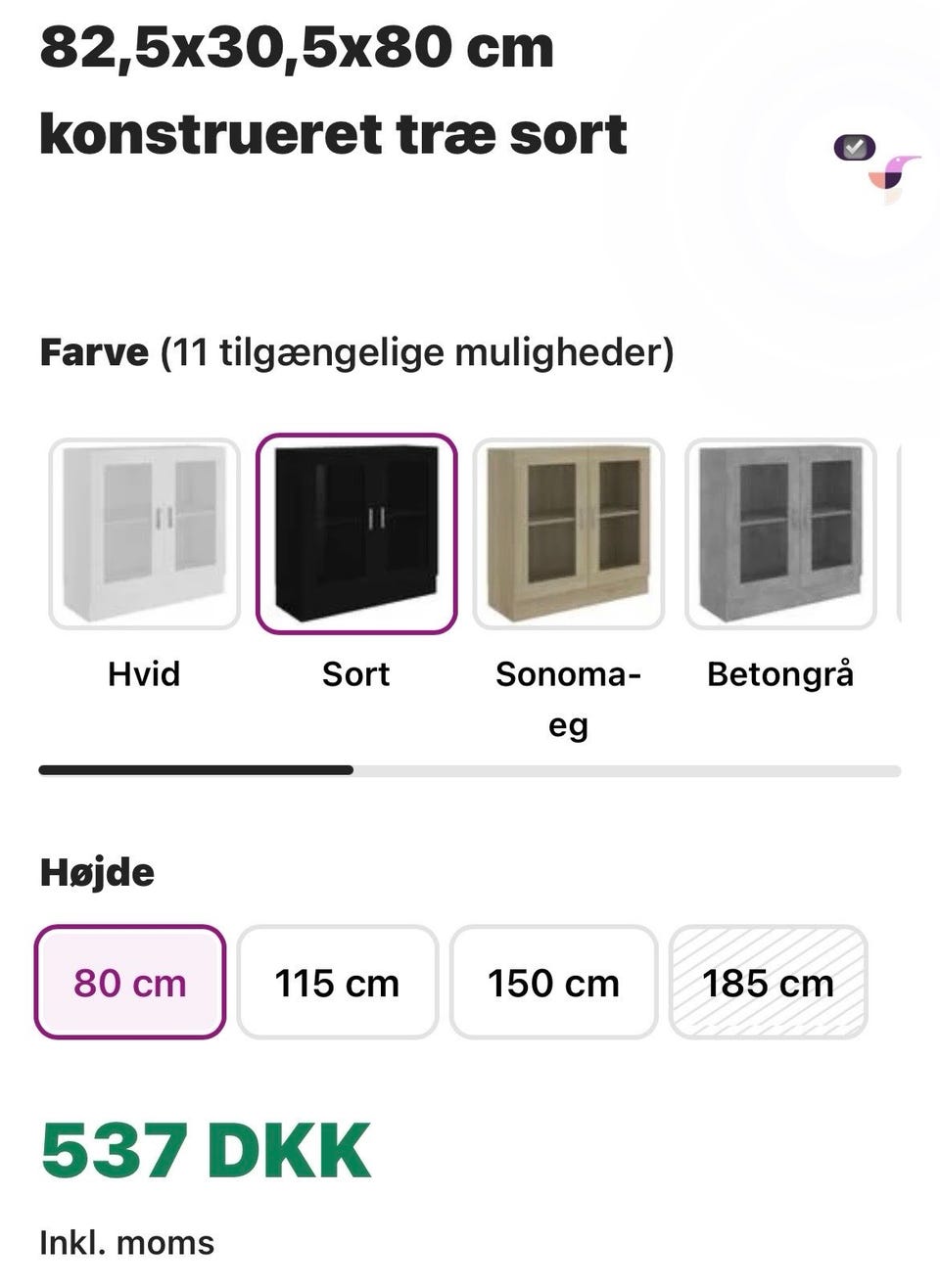Choose the 115 cm height option
Viewport: 940px width, 1288px height.
pyautogui.click(x=337, y=983)
